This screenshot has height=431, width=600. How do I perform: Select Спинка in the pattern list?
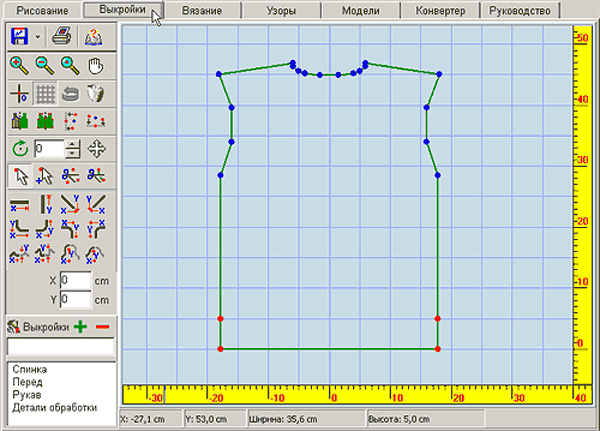coord(30,369)
